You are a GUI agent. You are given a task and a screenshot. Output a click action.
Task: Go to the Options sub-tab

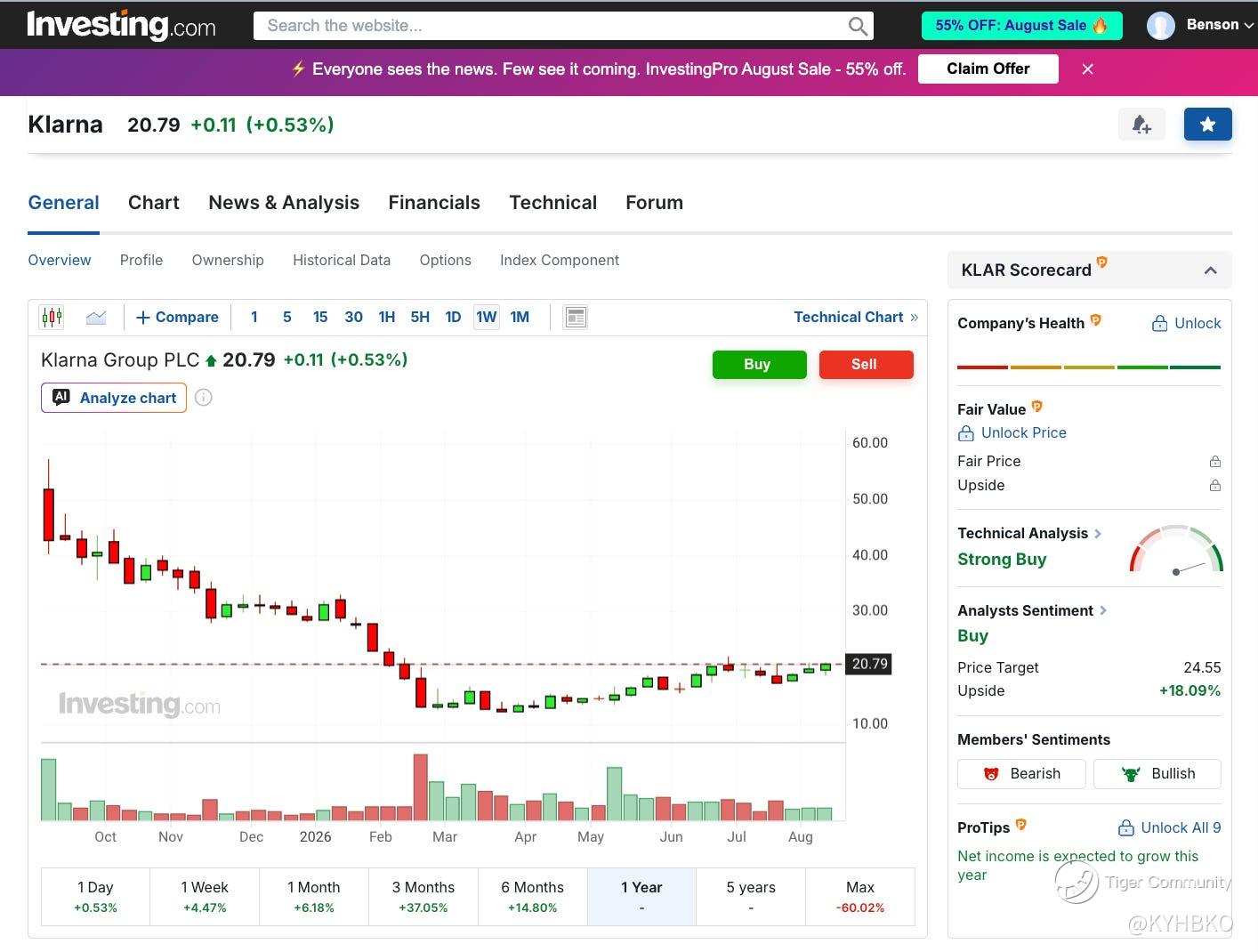click(x=446, y=260)
